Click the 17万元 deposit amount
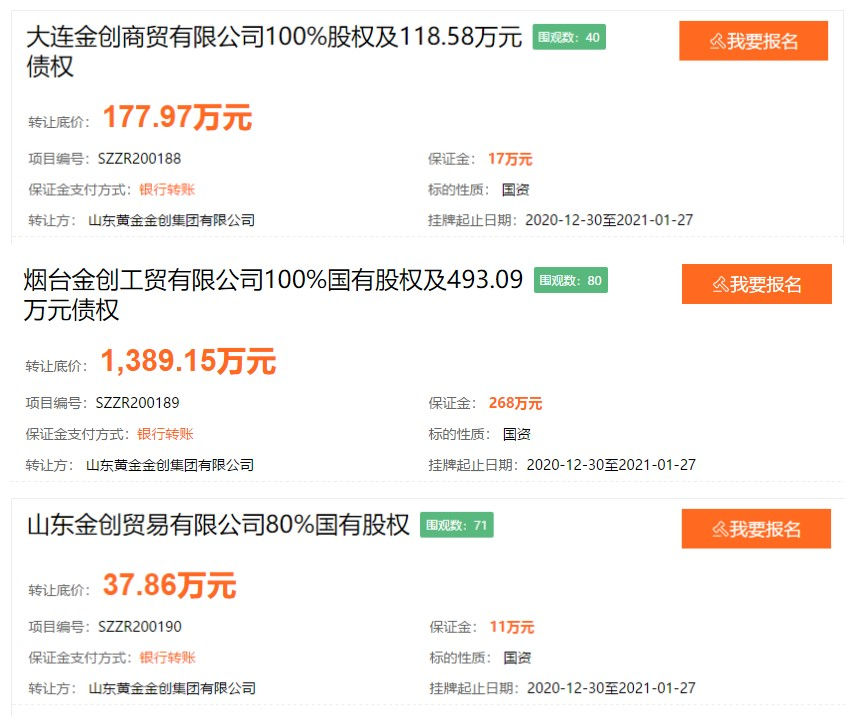Viewport: 855px width, 727px height. point(510,159)
